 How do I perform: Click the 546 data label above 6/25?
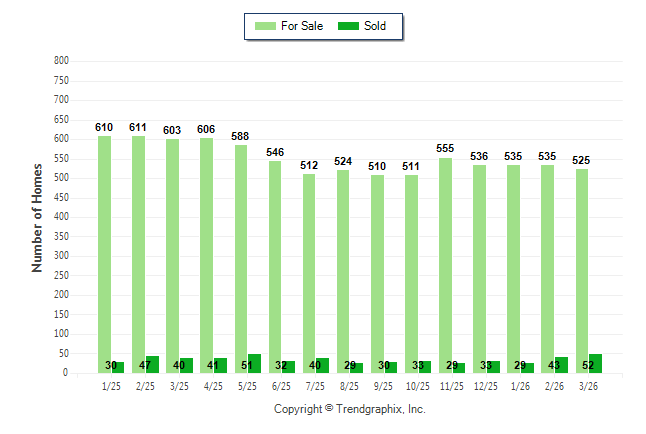point(275,153)
